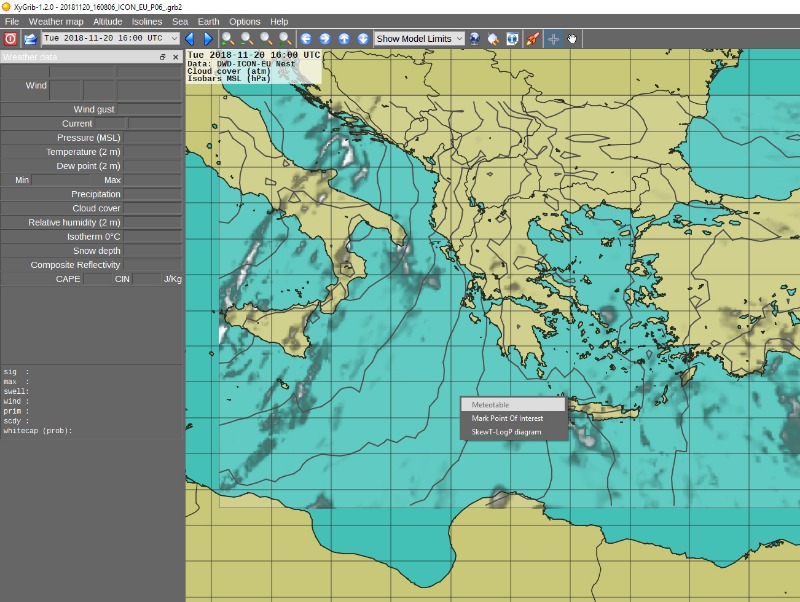Click the red Quit power icon
Image resolution: width=800 pixels, height=602 pixels.
pos(10,39)
